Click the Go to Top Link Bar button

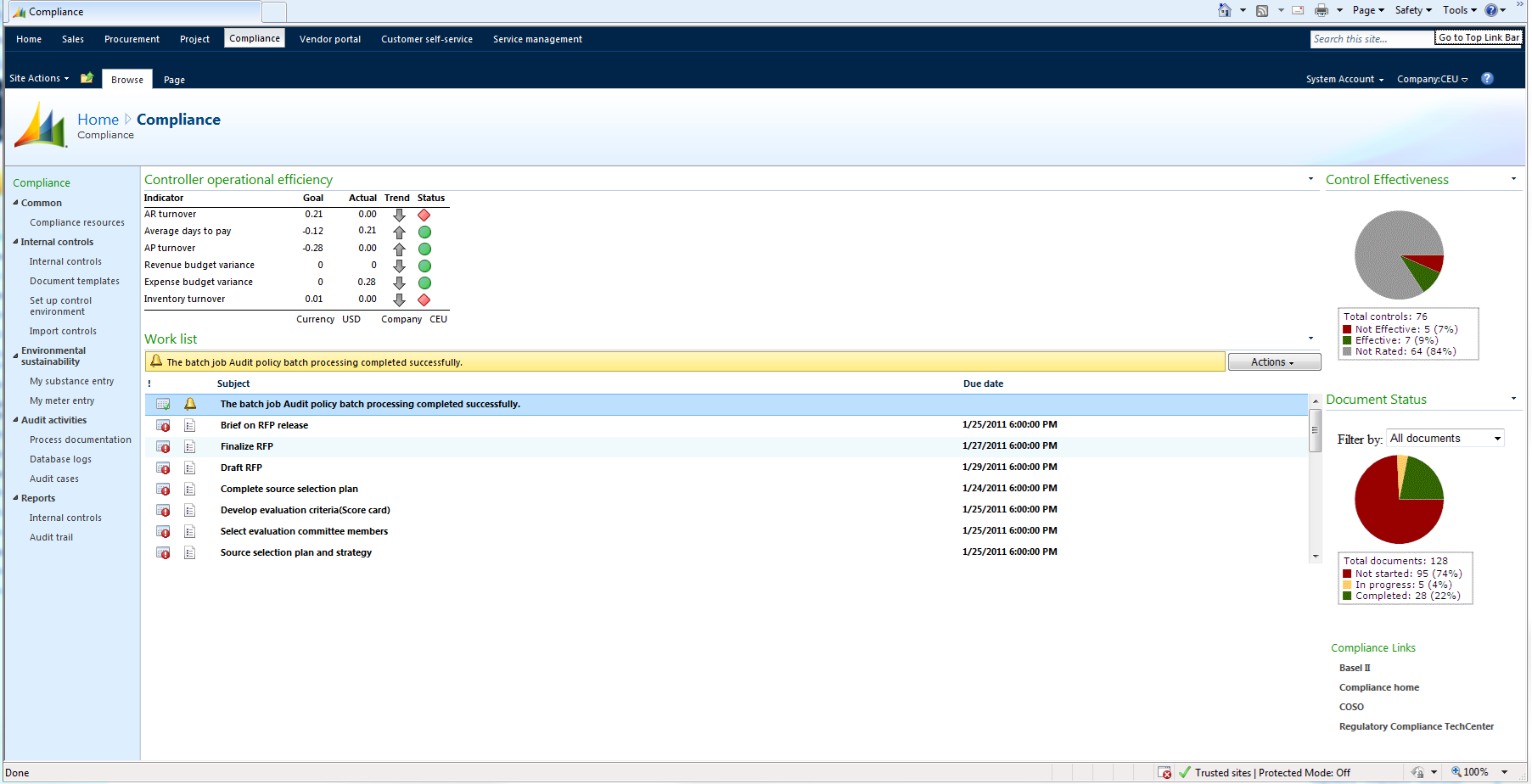[x=1479, y=37]
